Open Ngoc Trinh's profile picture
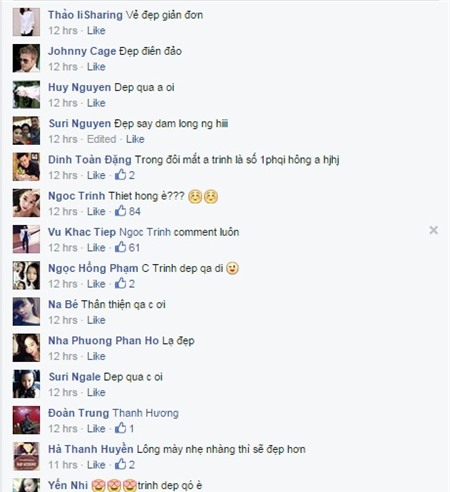The width and height of the screenshot is (450, 492). [26, 203]
